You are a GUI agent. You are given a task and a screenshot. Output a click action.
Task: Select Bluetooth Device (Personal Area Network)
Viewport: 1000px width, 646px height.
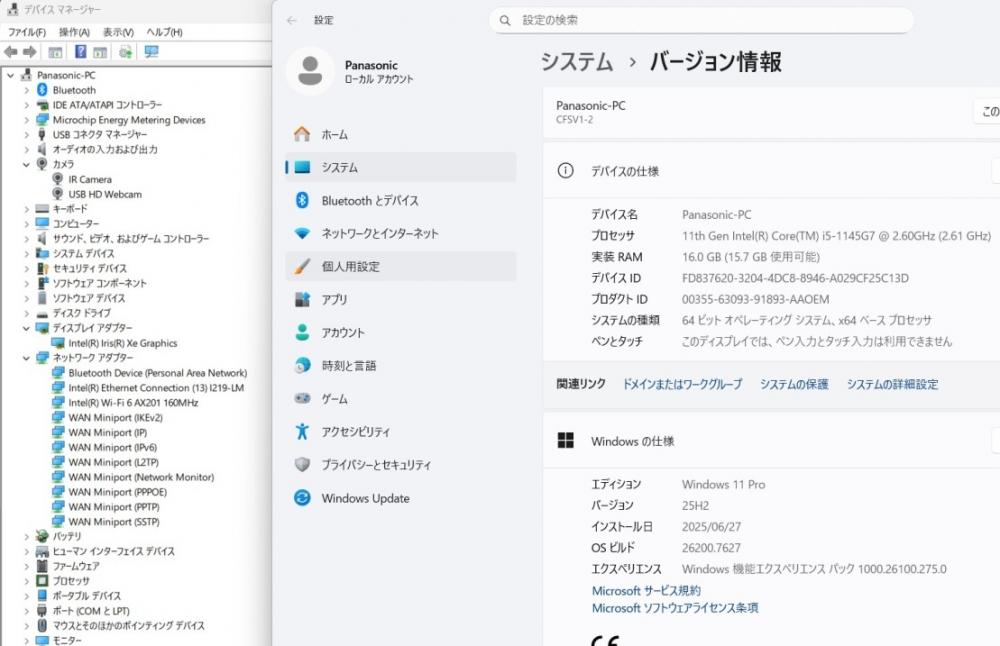158,372
